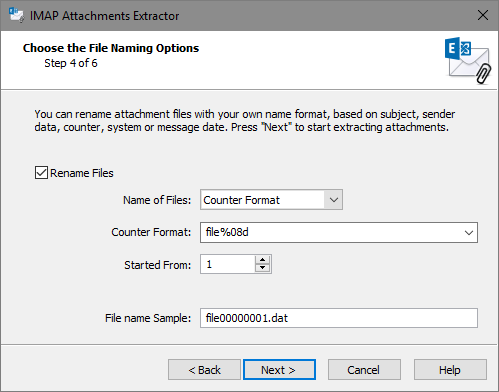
Task: Increase the Started From value with up arrow
Action: pyautogui.click(x=263, y=260)
